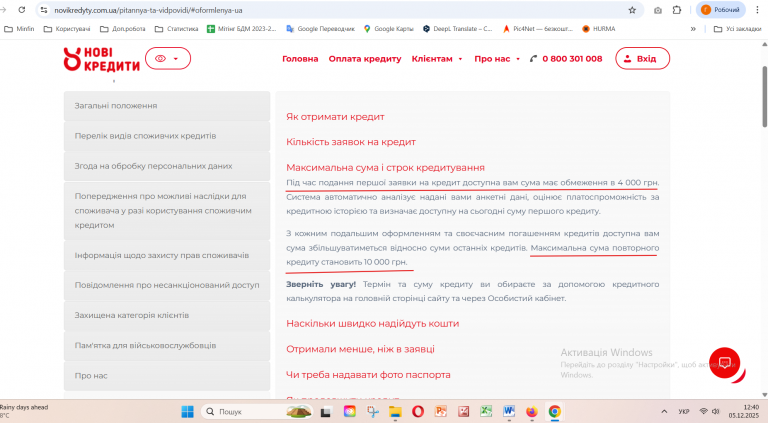Select Інформація щодо захисту прав споживачів
The image size is (768, 423).
[x=167, y=255]
